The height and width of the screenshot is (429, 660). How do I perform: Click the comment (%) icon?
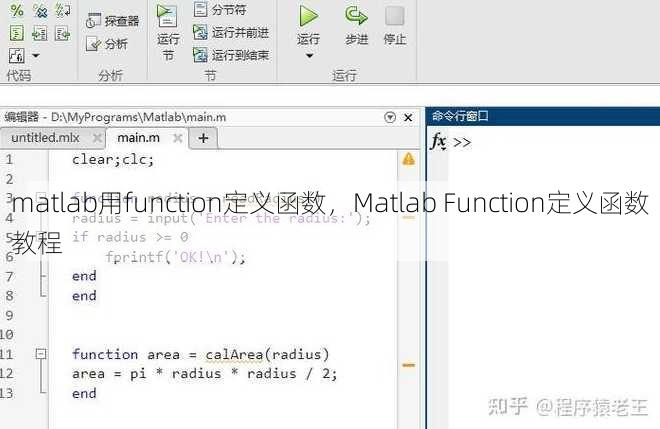16,10
